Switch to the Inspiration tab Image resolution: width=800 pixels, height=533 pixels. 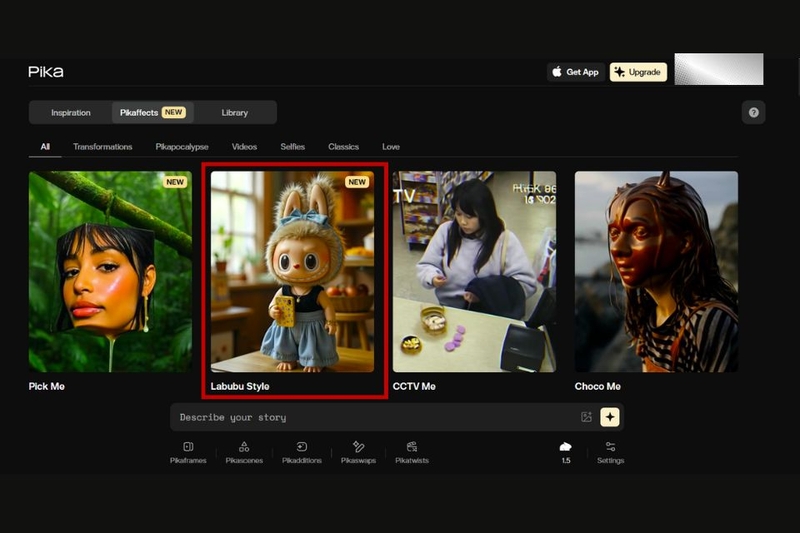click(70, 112)
